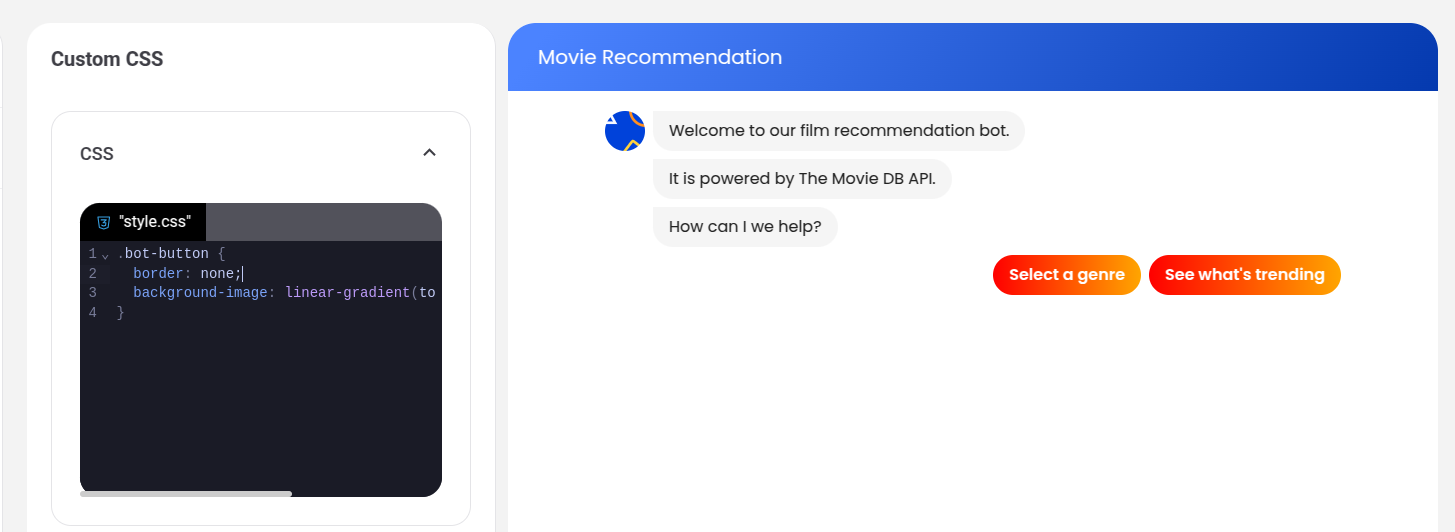This screenshot has width=1455, height=532.
Task: Click the "CSS" accordion section label
Action: pos(97,154)
